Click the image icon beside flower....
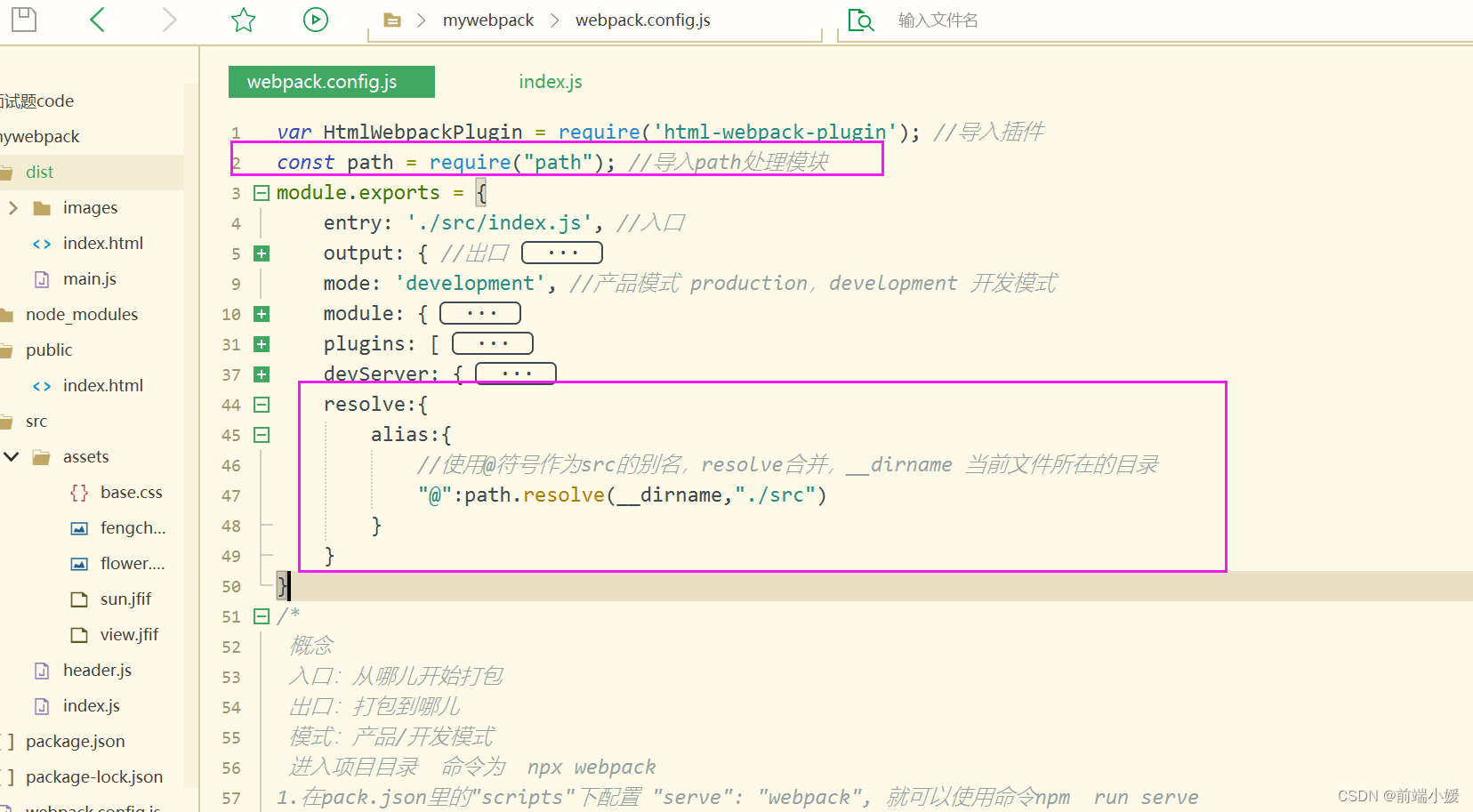Screen dimensions: 1473x812 (79, 564)
